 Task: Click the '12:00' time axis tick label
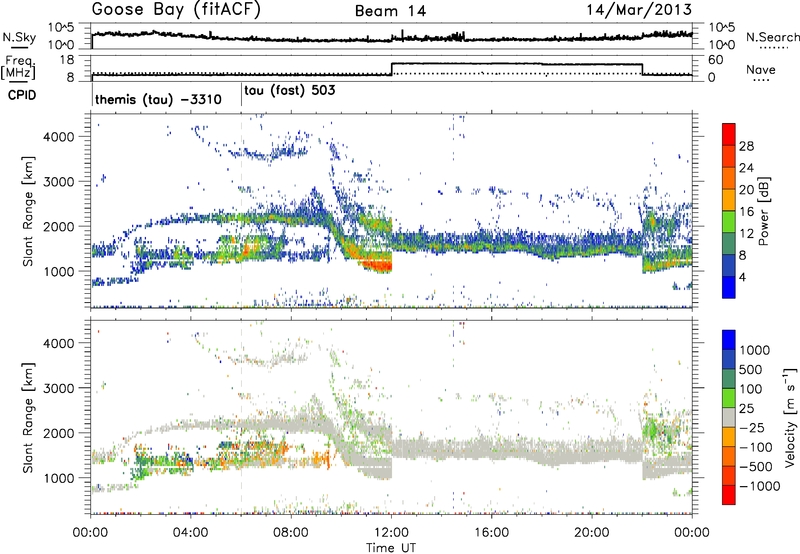[x=391, y=533]
